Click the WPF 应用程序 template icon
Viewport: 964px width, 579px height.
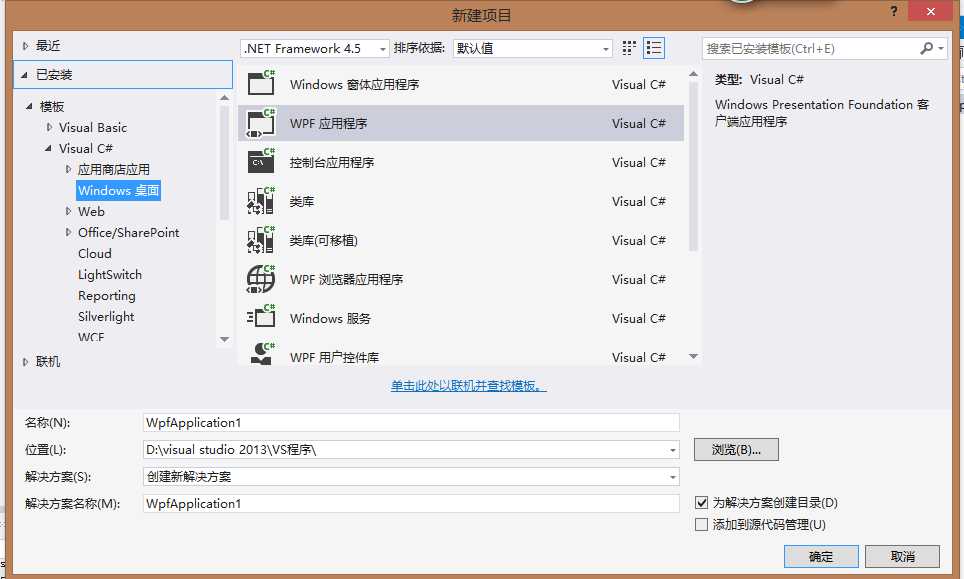point(261,123)
